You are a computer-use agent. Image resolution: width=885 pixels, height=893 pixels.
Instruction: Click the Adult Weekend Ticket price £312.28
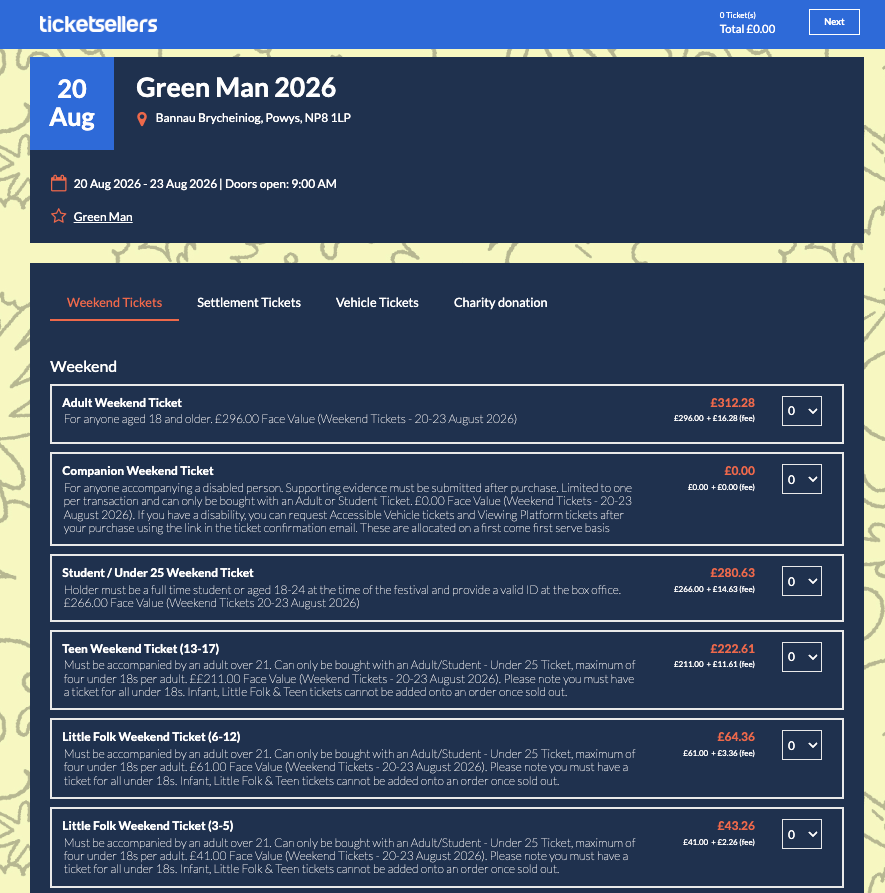coord(732,403)
